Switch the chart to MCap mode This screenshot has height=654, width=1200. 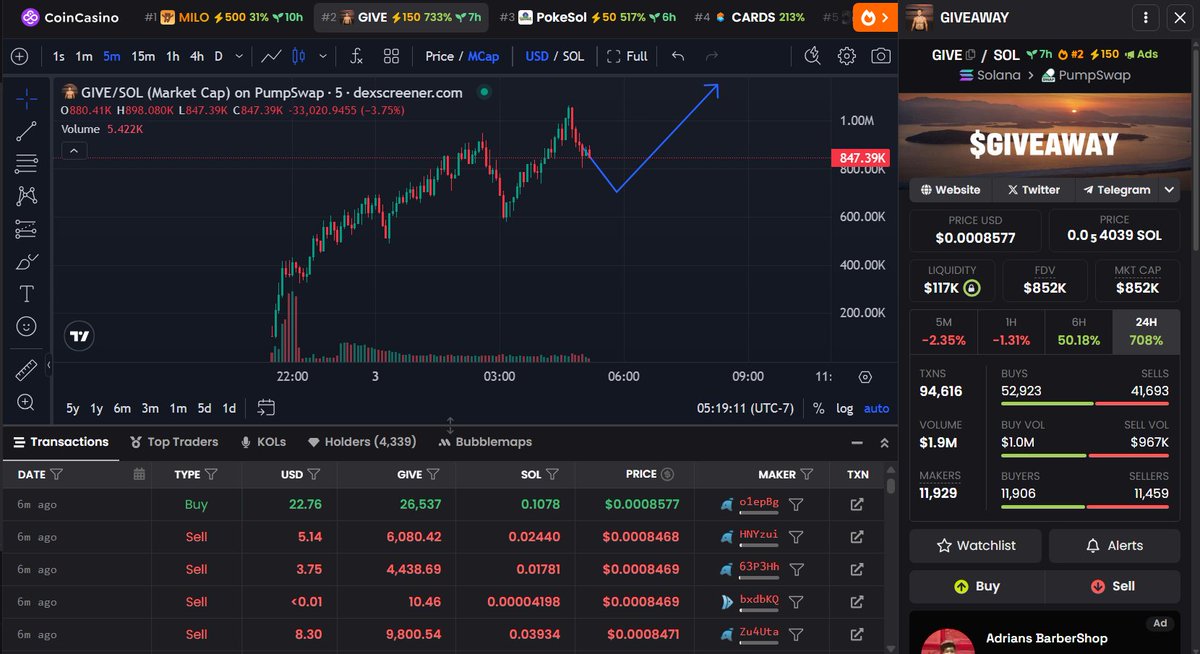tap(484, 56)
